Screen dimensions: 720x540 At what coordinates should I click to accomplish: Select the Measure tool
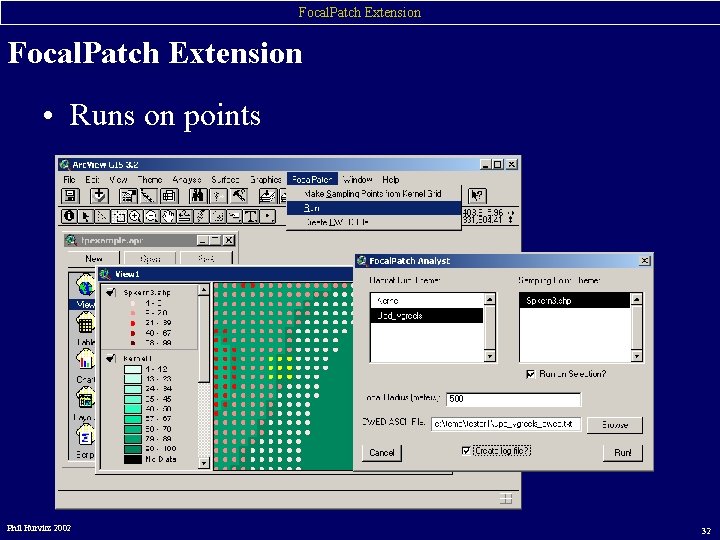185,216
